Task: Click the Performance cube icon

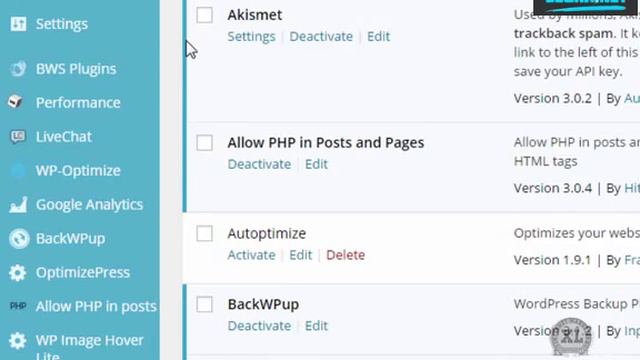Action: coord(16,101)
